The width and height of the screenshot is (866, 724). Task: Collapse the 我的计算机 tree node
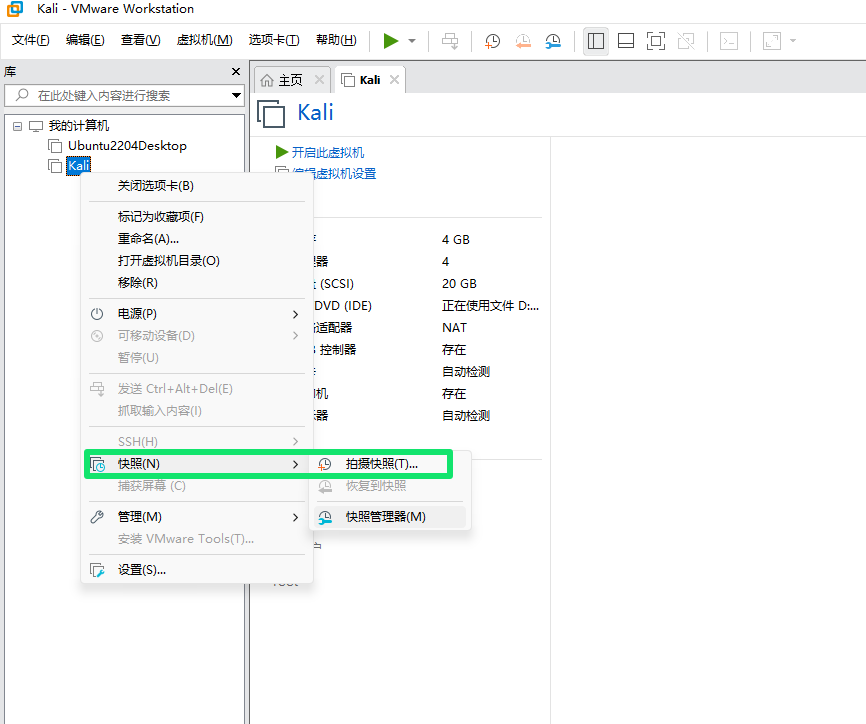point(17,126)
